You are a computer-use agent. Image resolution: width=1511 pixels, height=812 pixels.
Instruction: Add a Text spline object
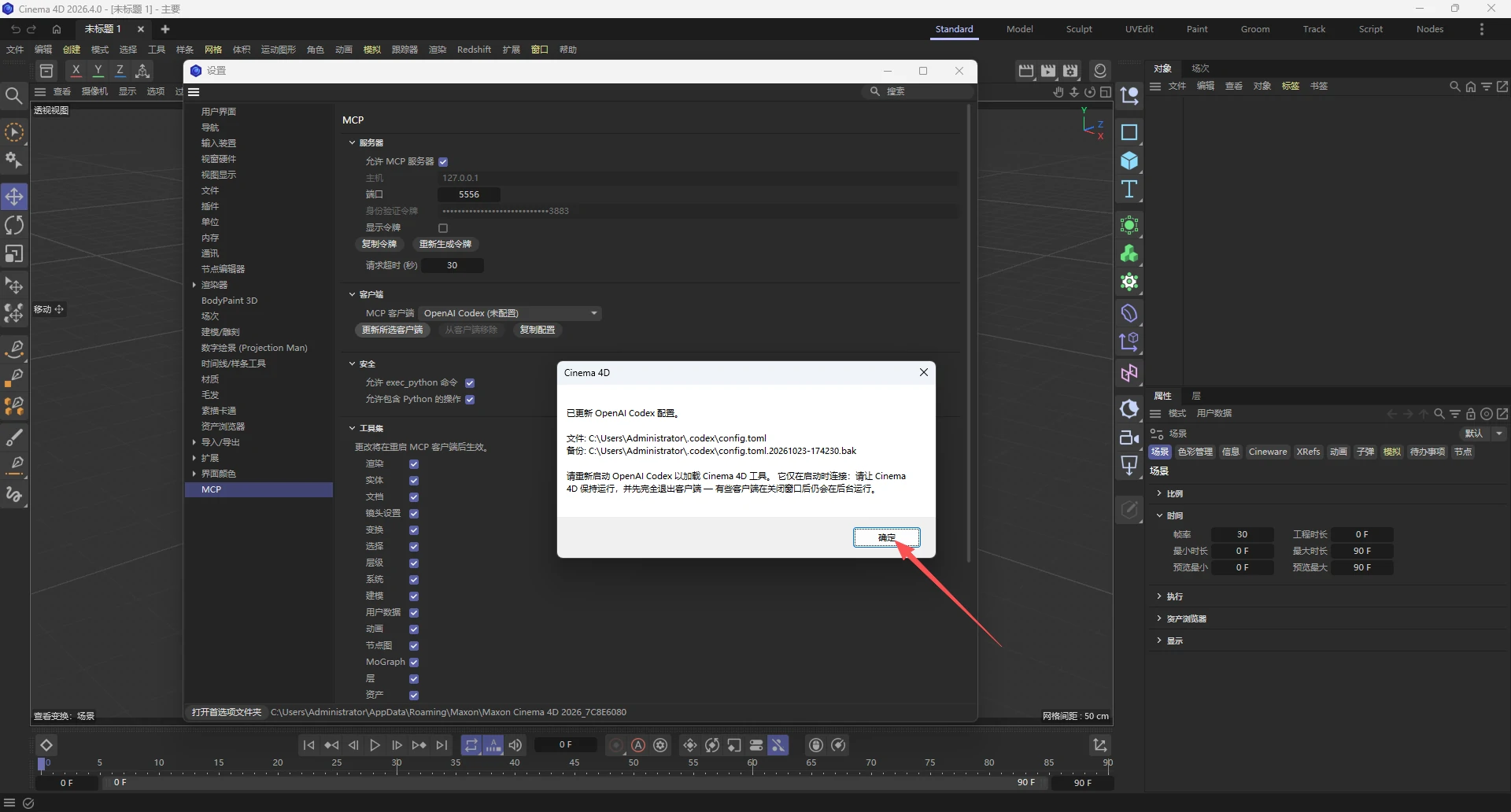pos(1129,189)
